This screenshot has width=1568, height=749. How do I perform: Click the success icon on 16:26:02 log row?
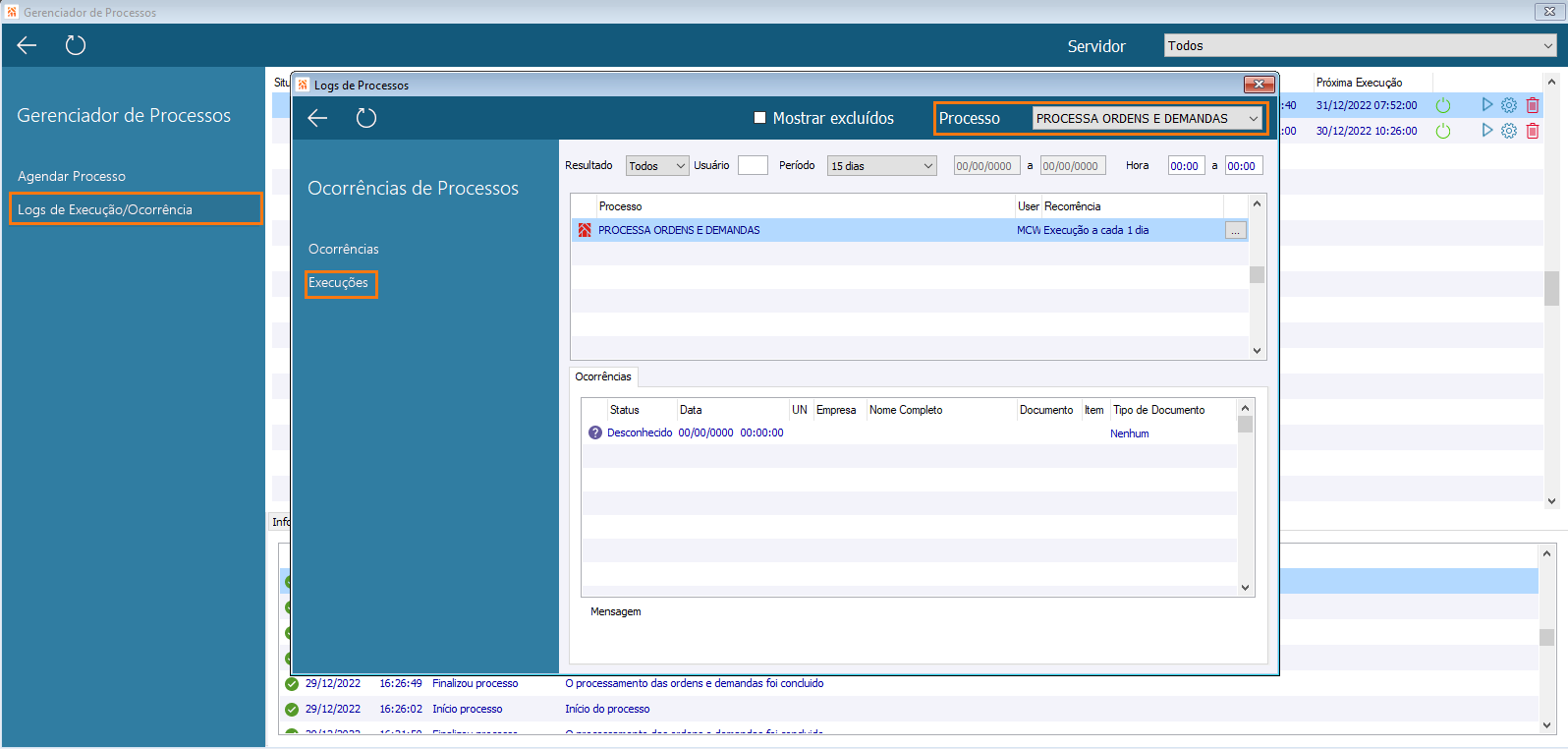click(x=292, y=710)
